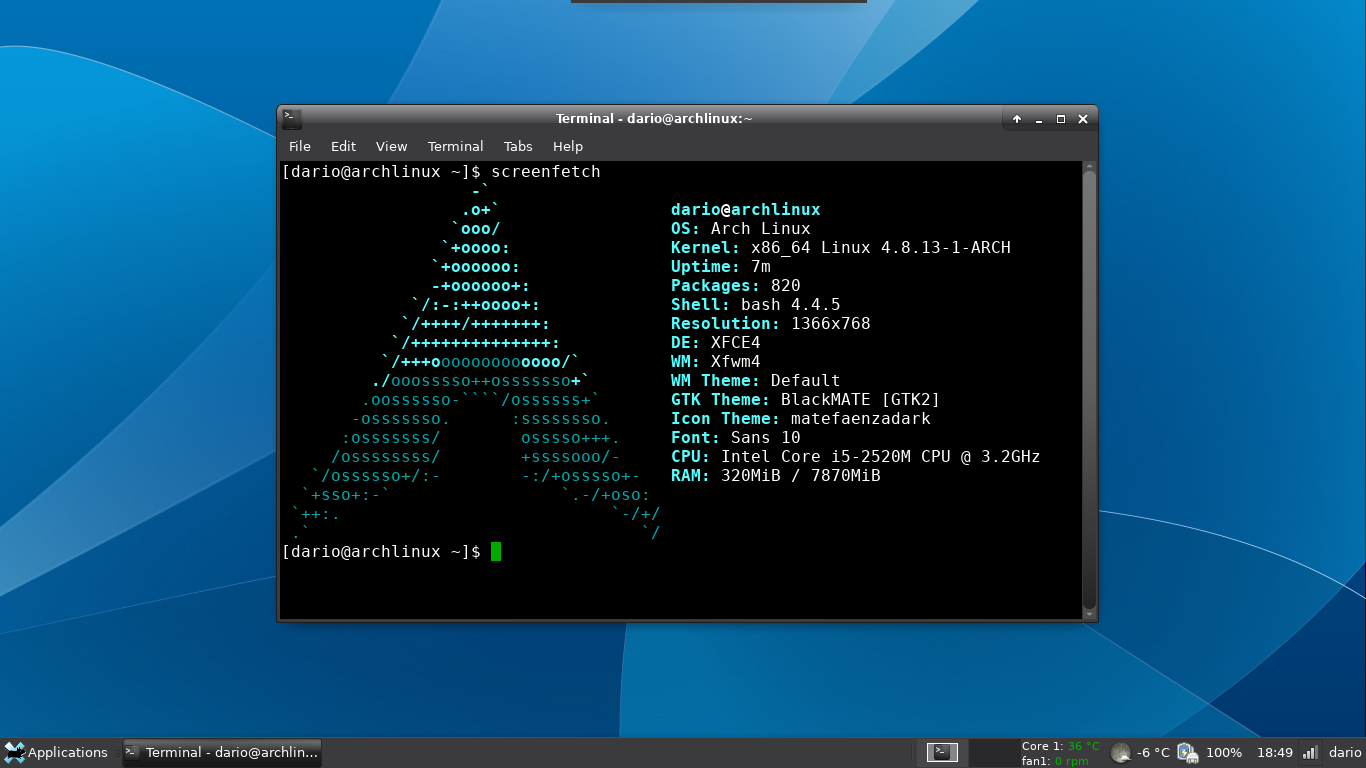Click the CPU: Intel Core i5-2520M line
The height and width of the screenshot is (768, 1366).
tap(856, 457)
